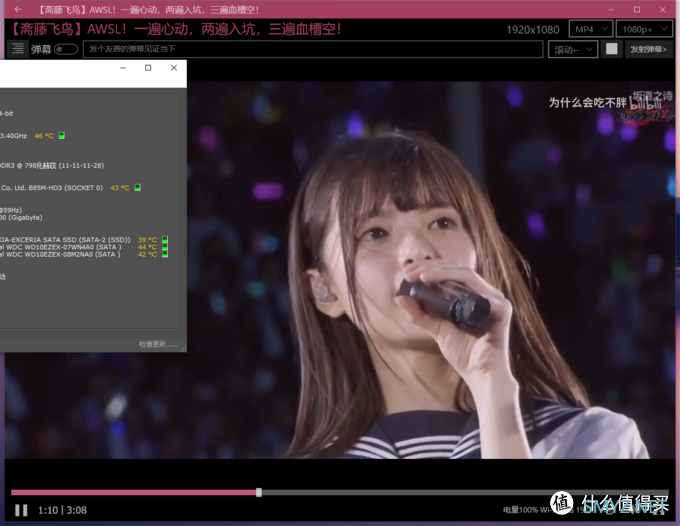
Task: Maximize the video player window
Action: (637, 9)
